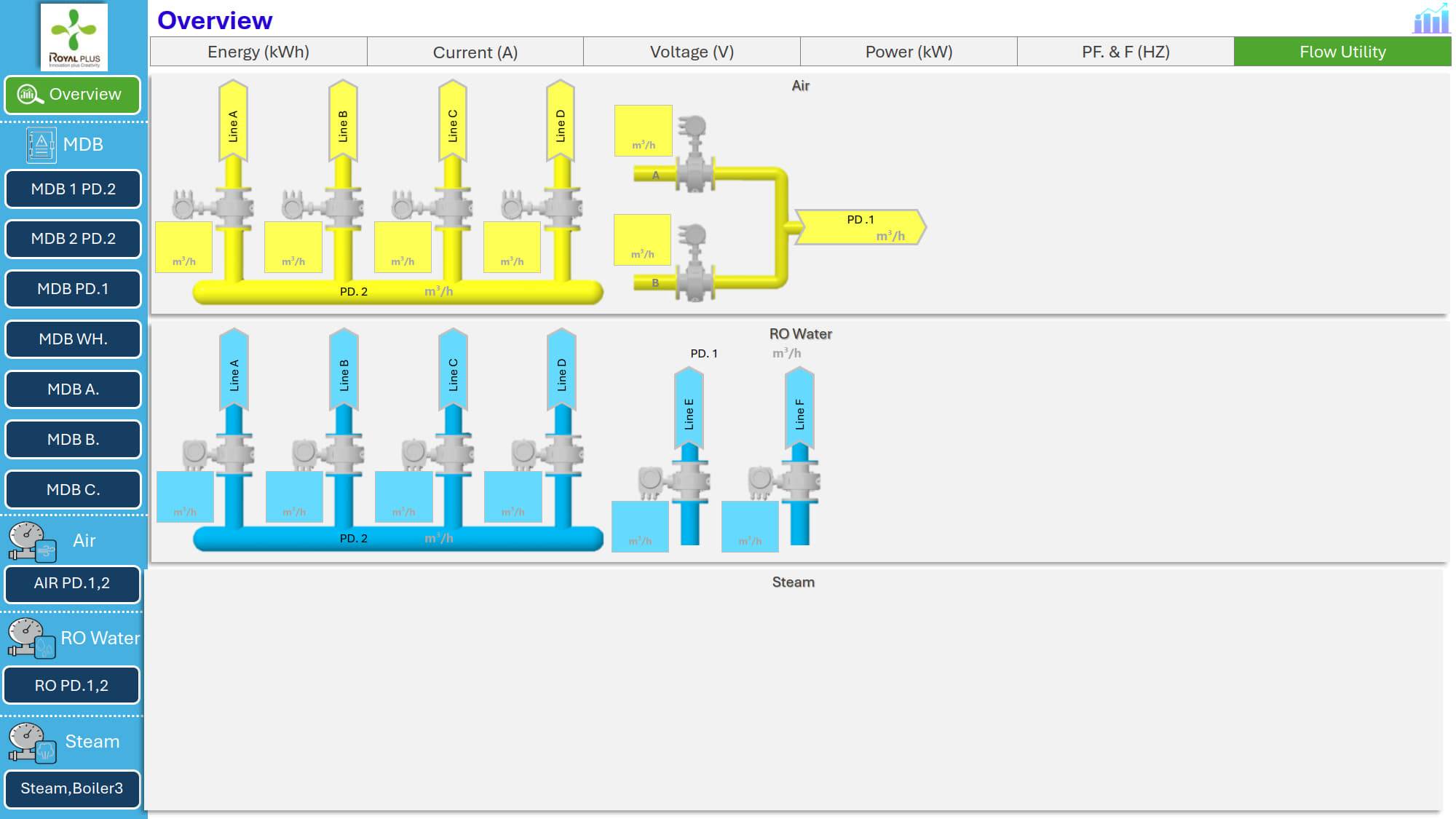Open MDB 2 PD.2 page

pyautogui.click(x=73, y=239)
